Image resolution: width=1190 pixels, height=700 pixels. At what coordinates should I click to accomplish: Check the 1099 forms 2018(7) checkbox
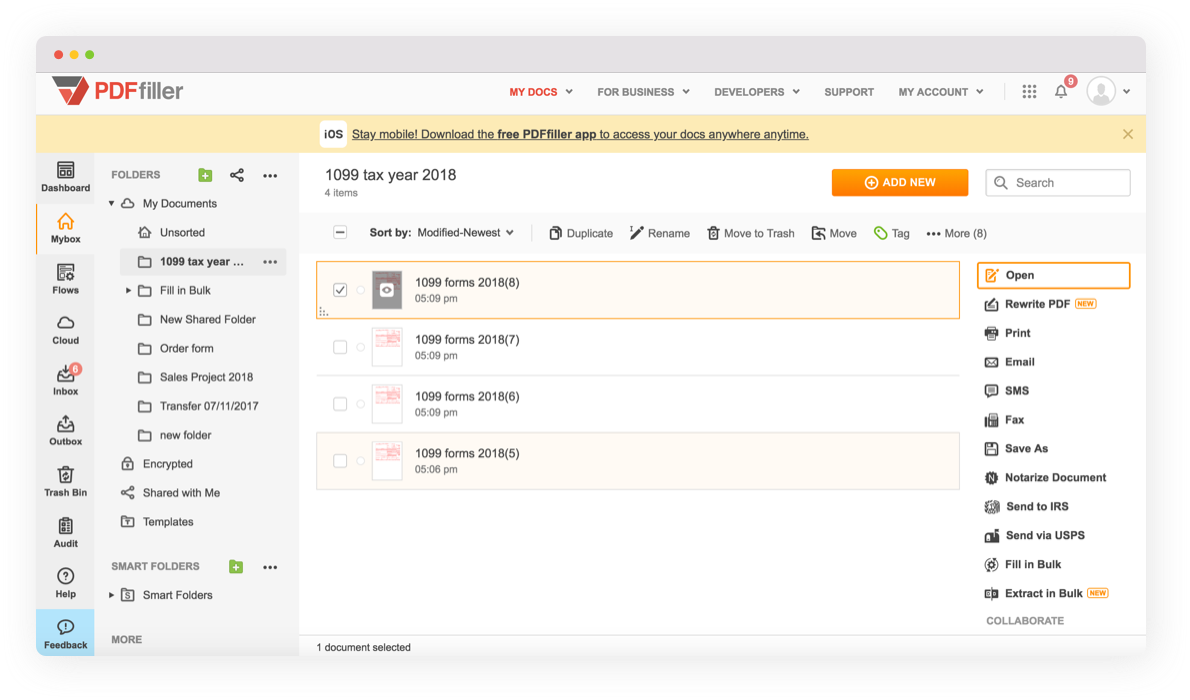pos(340,347)
